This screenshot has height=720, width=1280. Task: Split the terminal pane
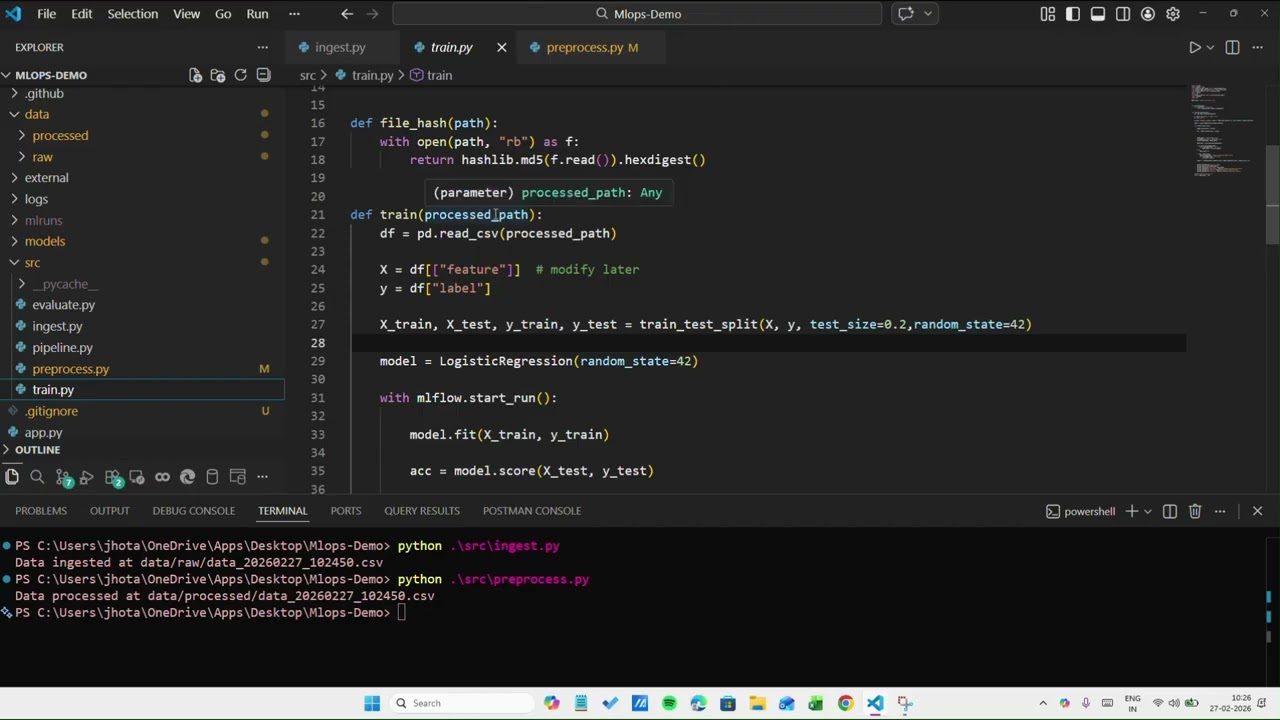1169,511
